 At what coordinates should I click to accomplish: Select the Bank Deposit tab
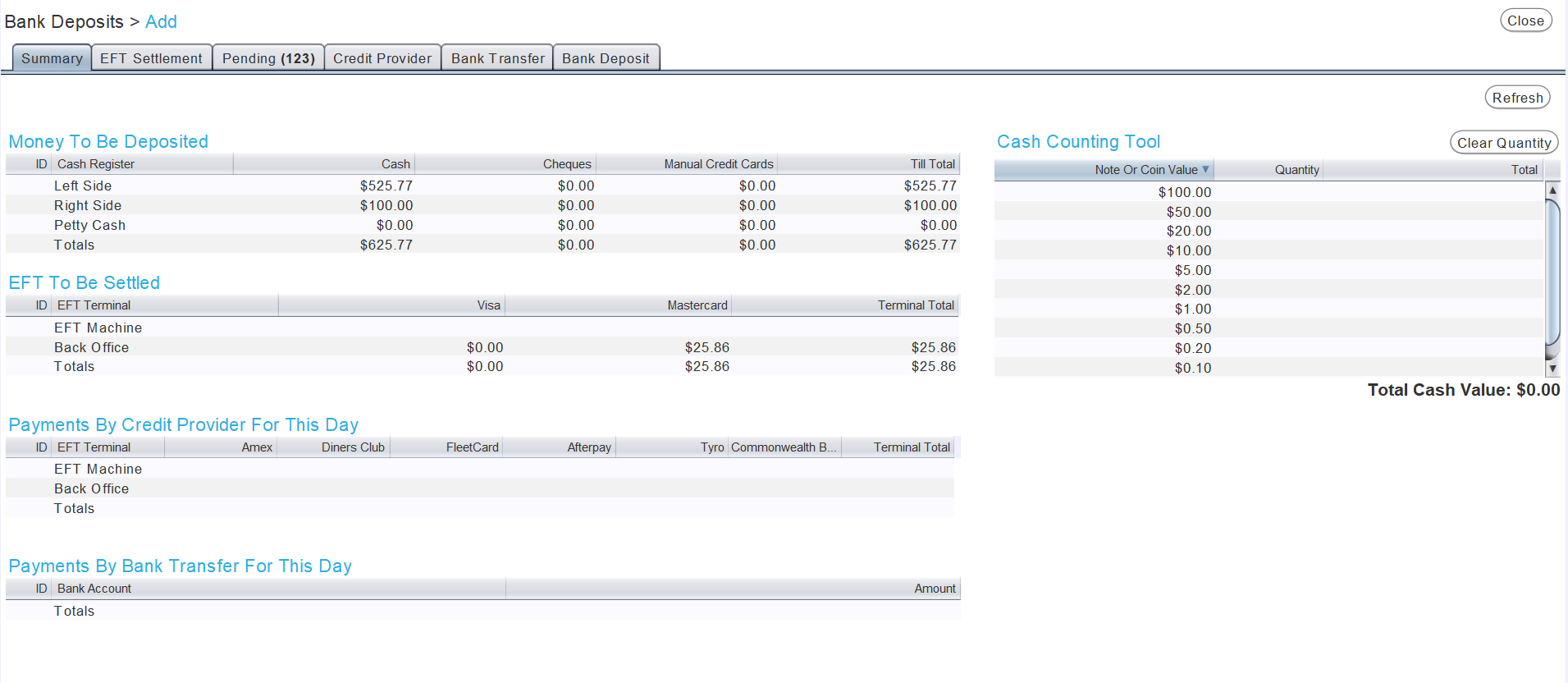[x=606, y=58]
